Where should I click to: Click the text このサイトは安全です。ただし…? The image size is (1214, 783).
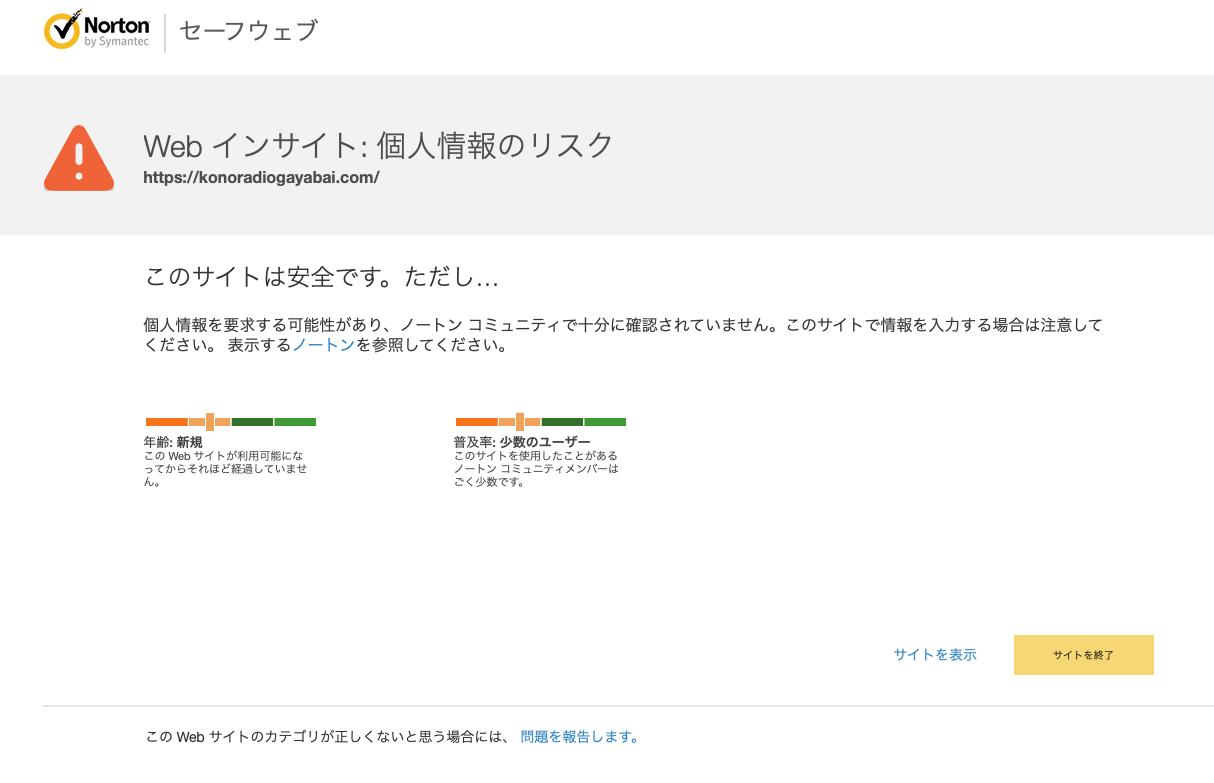pyautogui.click(x=321, y=277)
